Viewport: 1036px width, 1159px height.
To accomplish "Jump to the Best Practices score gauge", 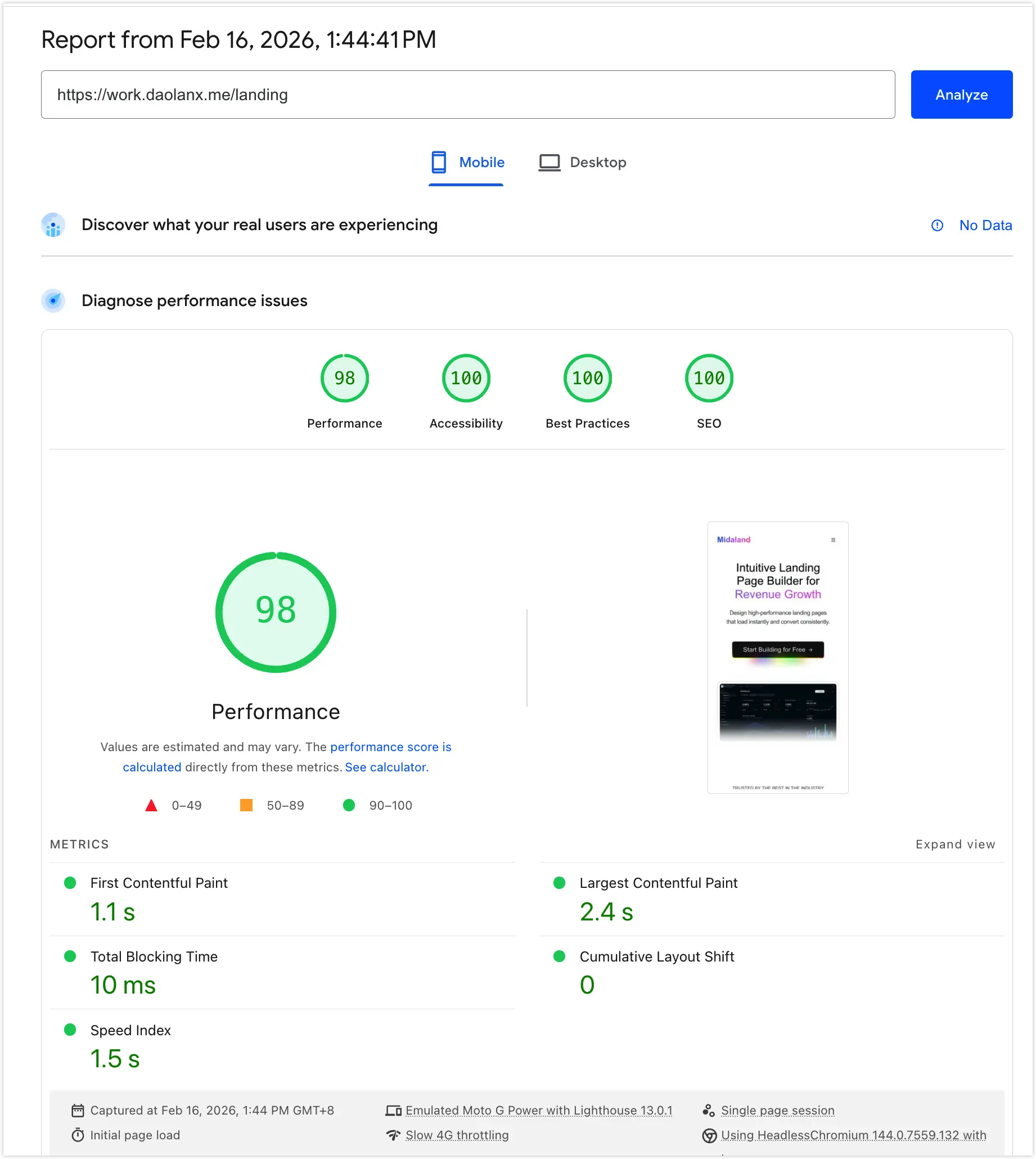I will [x=587, y=378].
